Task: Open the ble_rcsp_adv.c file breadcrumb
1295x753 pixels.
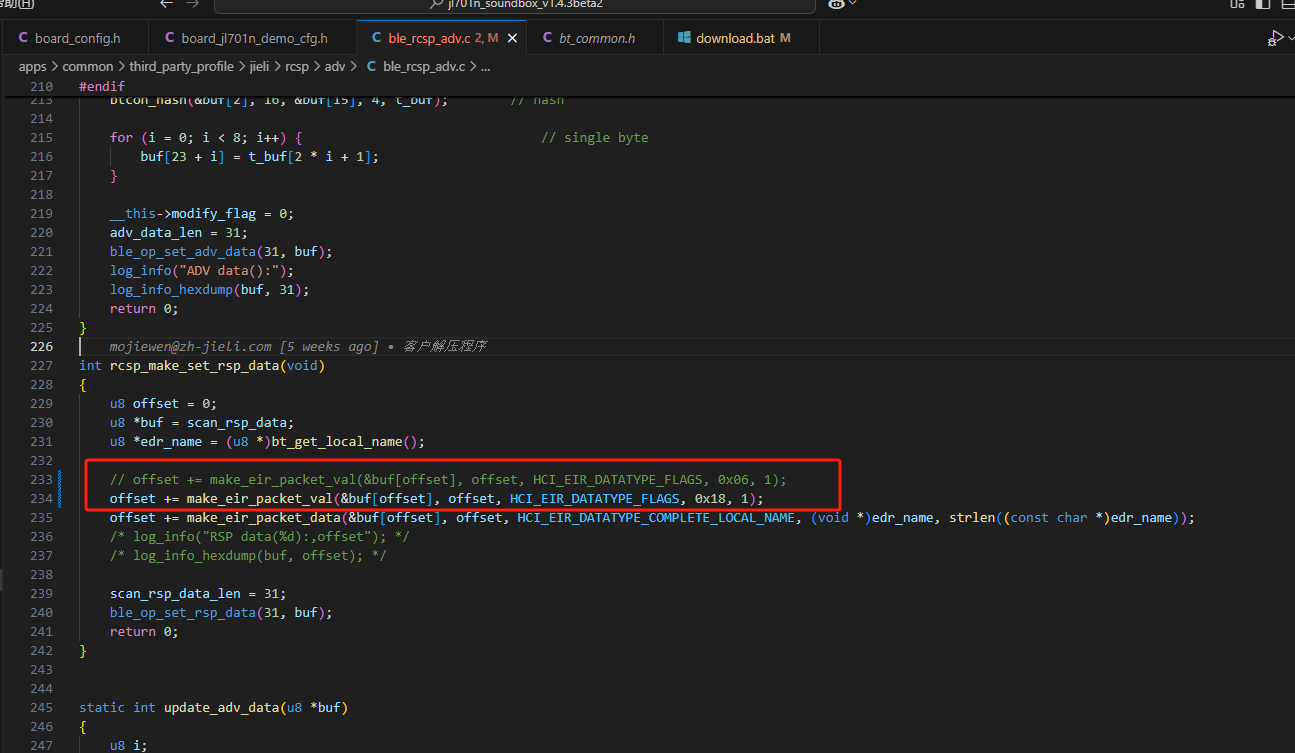Action: (416, 67)
